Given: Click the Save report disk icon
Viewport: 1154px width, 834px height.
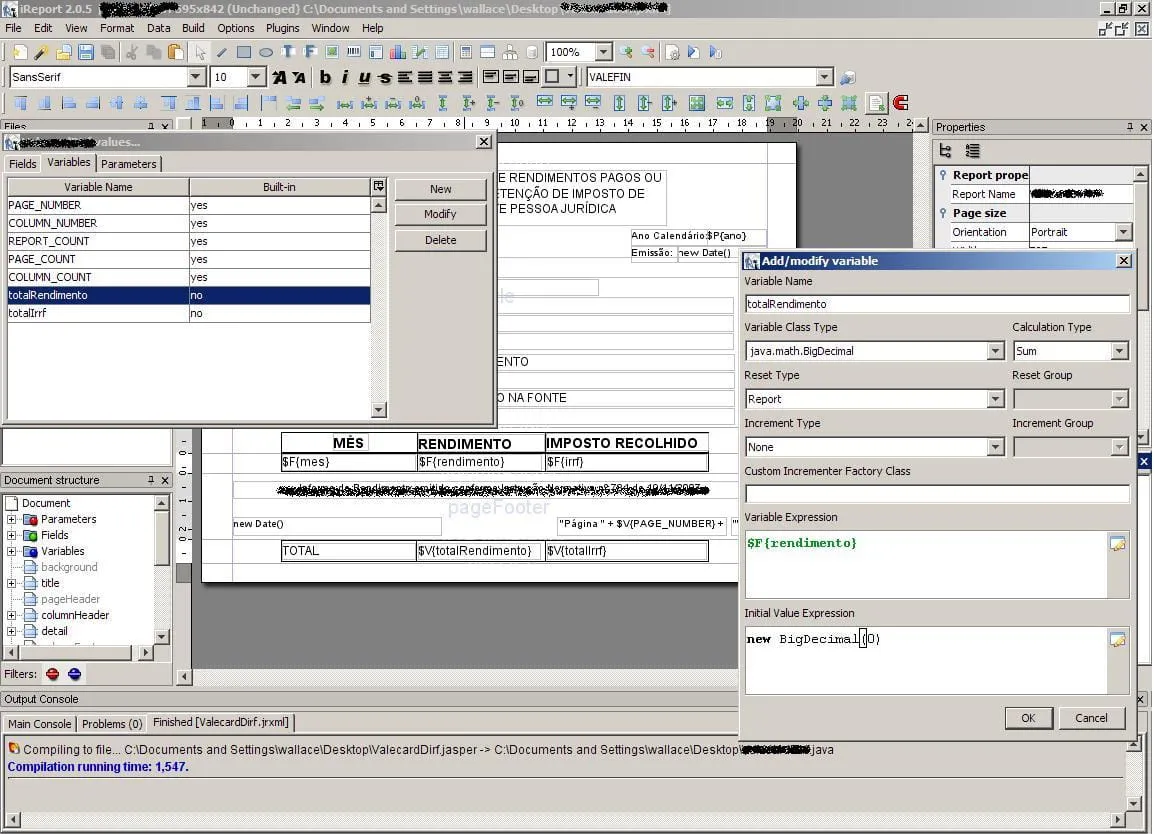Looking at the screenshot, I should click(x=86, y=52).
